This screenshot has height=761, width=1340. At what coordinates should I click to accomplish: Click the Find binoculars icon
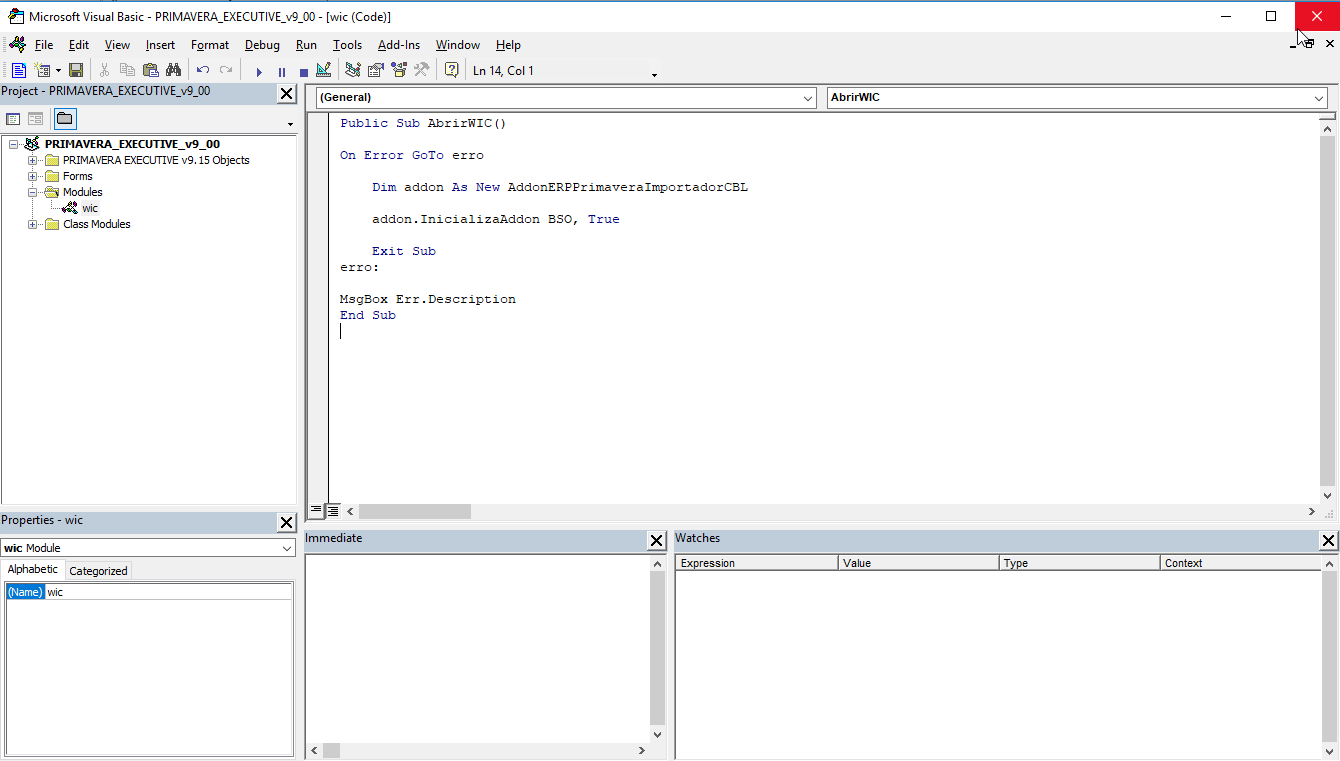coord(173,71)
